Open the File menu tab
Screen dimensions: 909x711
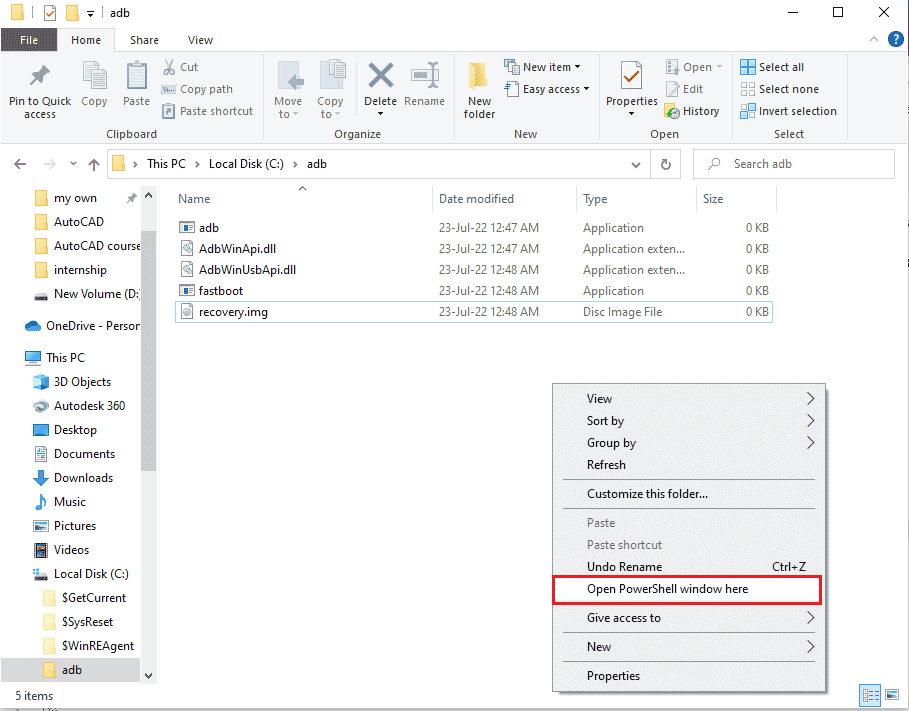[29, 40]
